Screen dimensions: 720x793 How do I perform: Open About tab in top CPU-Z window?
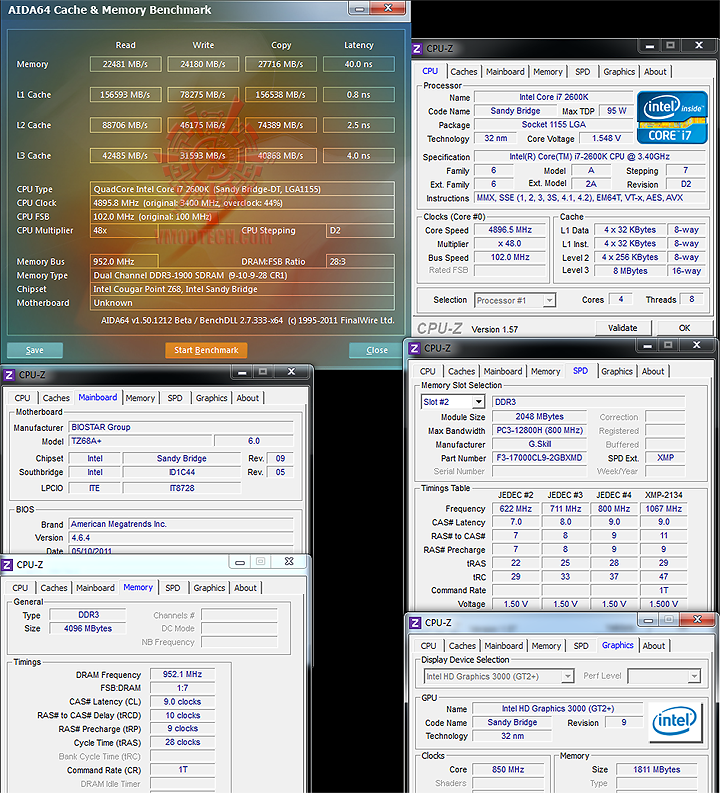(655, 72)
